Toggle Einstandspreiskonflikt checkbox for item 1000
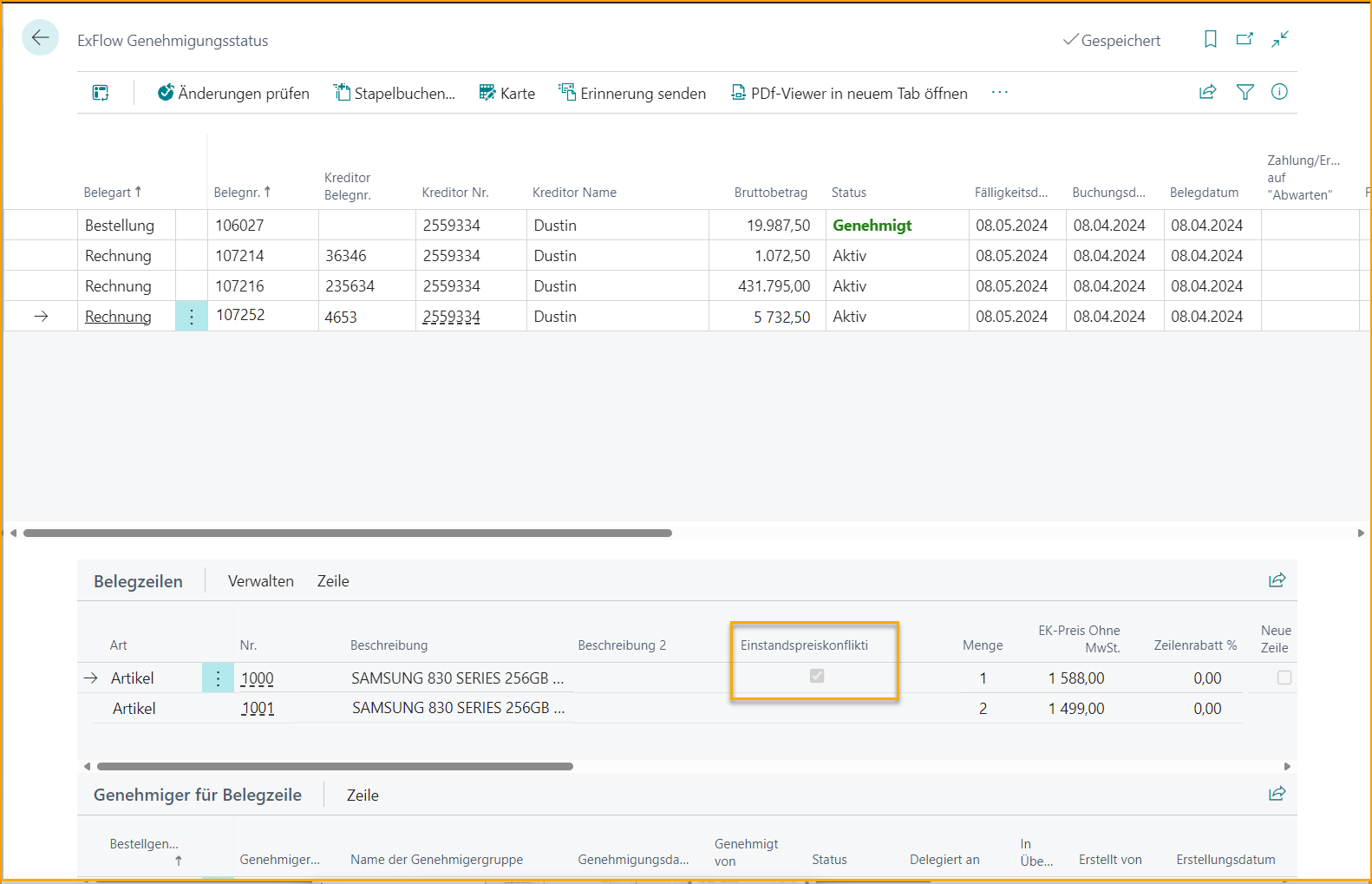The image size is (1372, 884). click(x=816, y=676)
